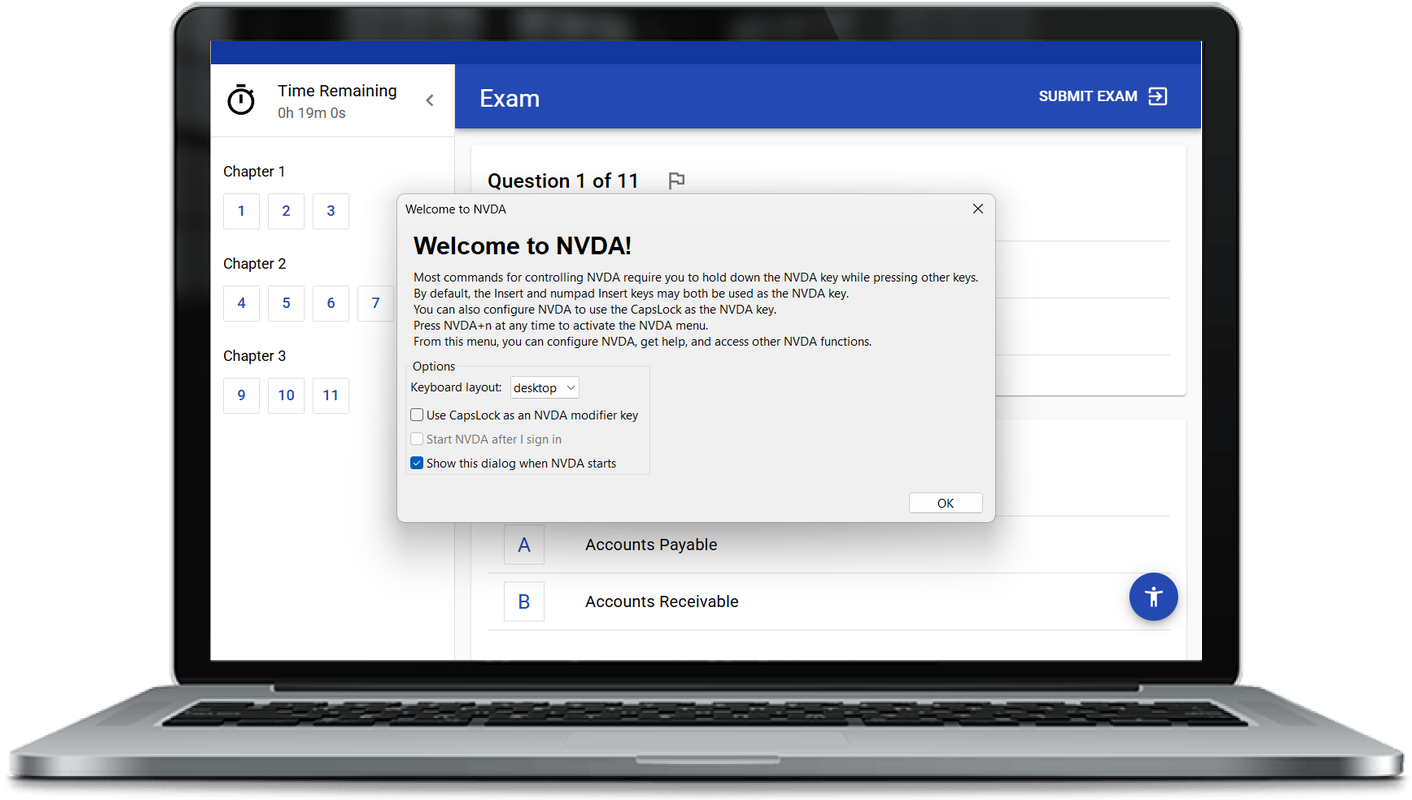1412x800 pixels.
Task: Click the Question 1 of 11 heading
Action: (563, 181)
